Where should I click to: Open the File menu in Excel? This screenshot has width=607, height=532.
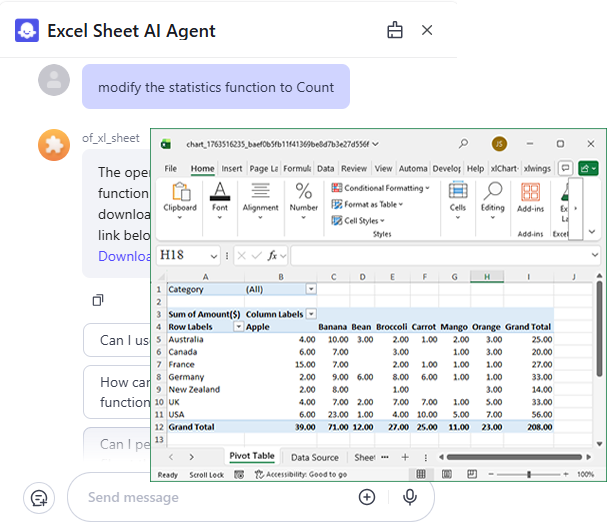coord(170,168)
